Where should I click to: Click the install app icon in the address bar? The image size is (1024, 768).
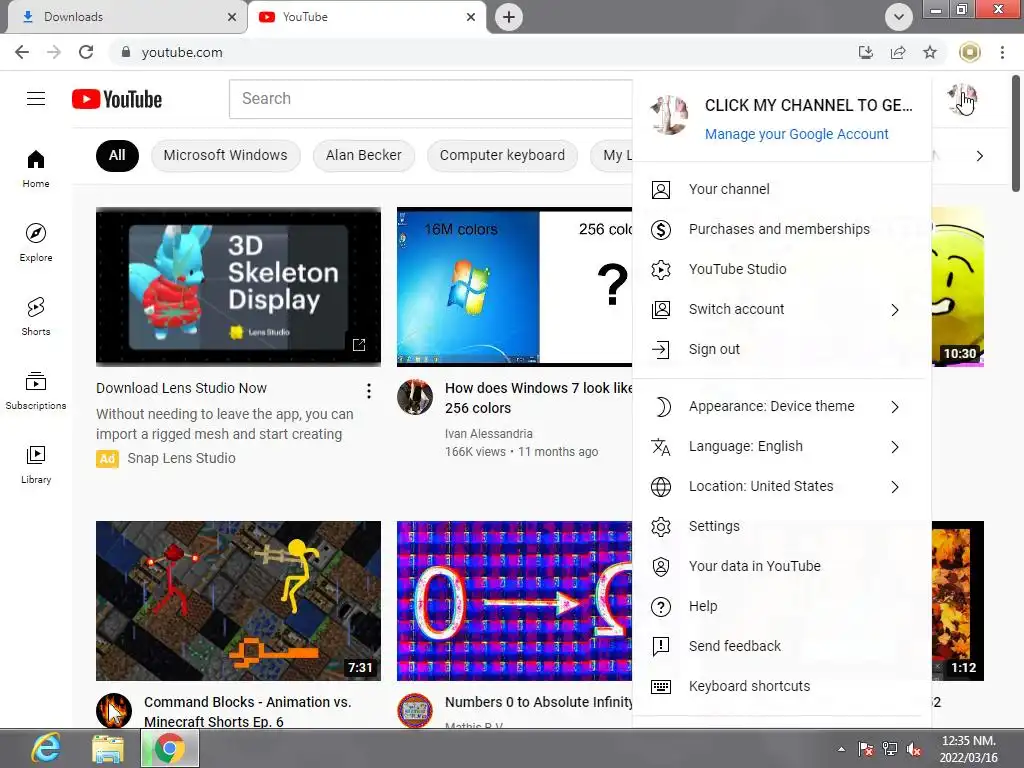tap(866, 52)
